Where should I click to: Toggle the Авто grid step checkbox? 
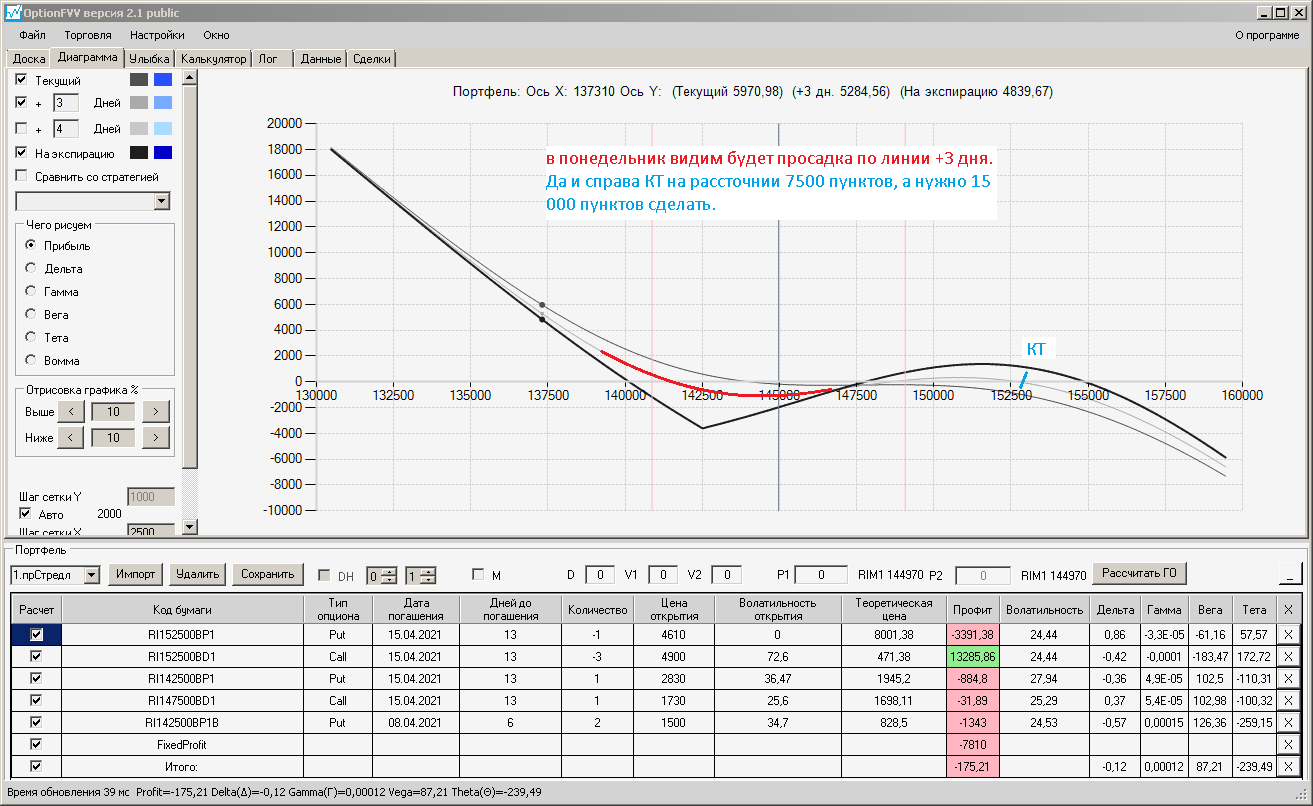point(25,514)
